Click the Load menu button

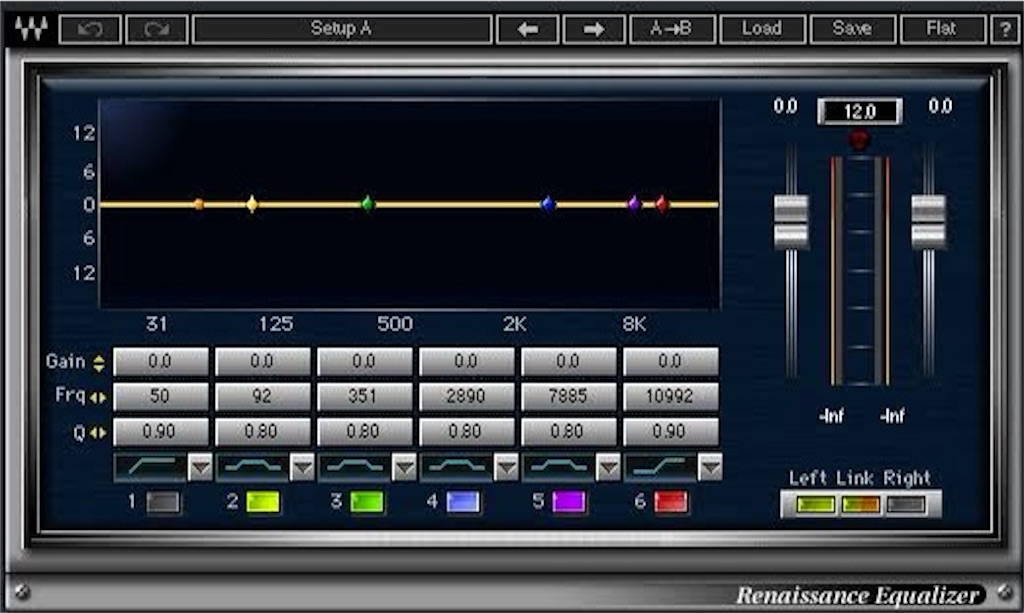761,29
